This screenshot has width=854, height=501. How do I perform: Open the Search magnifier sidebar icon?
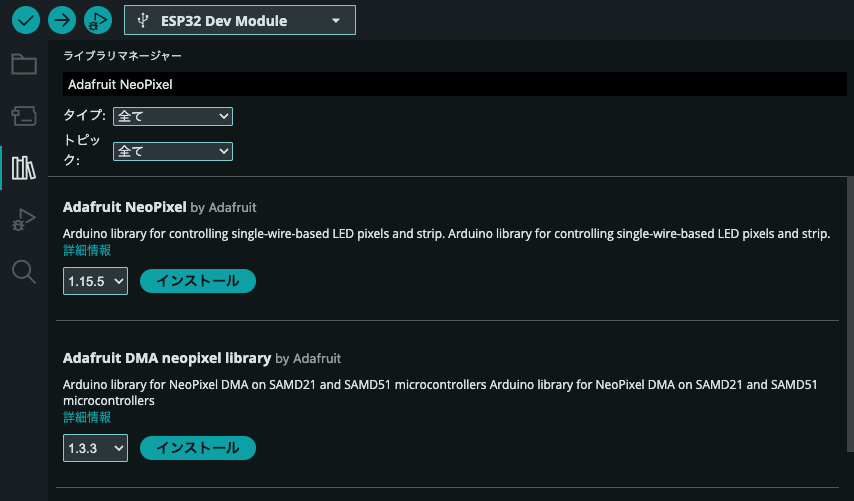pyautogui.click(x=24, y=271)
